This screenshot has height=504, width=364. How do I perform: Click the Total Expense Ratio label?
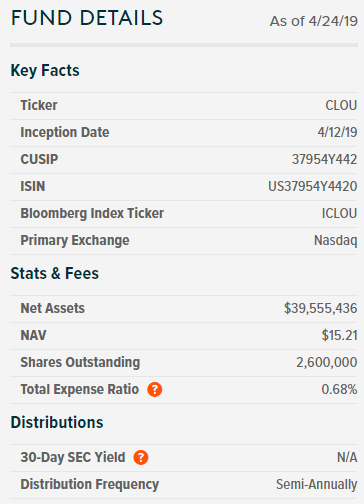[x=80, y=389]
